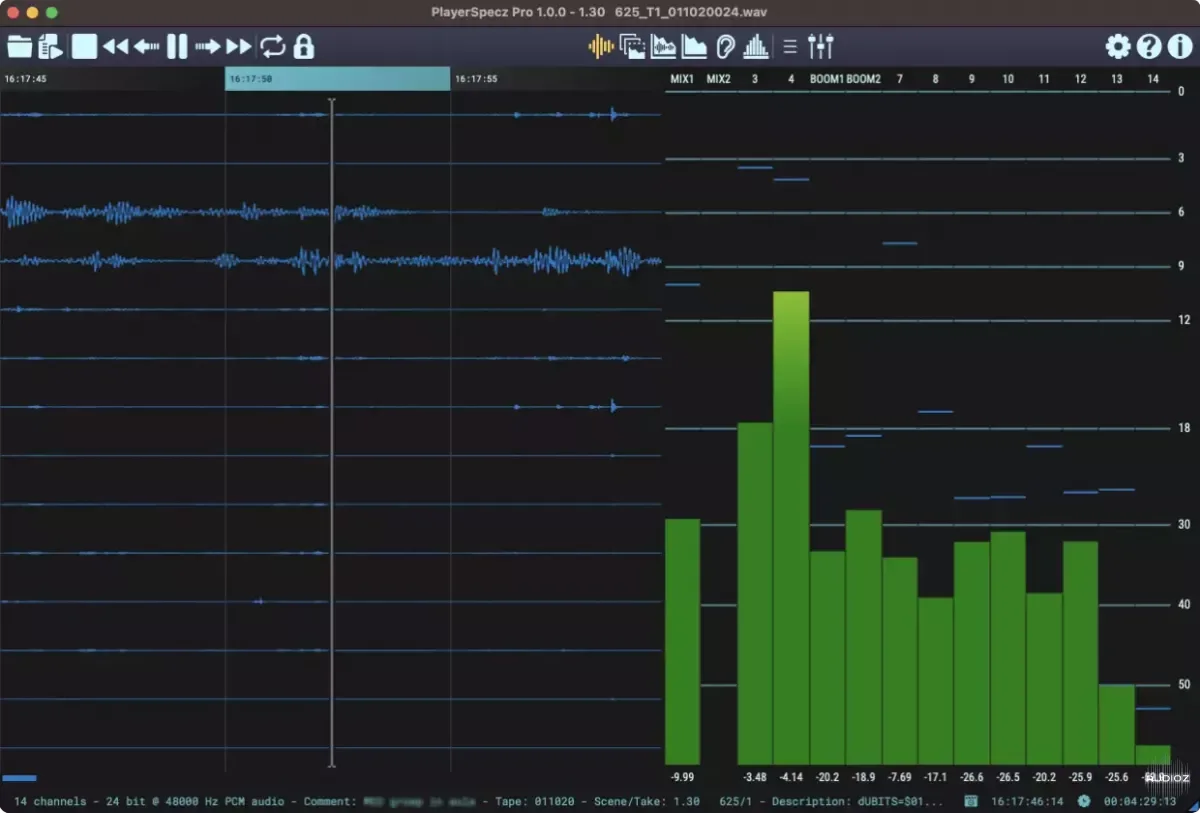The width and height of the screenshot is (1200, 813).
Task: Toggle loop playback
Action: point(272,46)
